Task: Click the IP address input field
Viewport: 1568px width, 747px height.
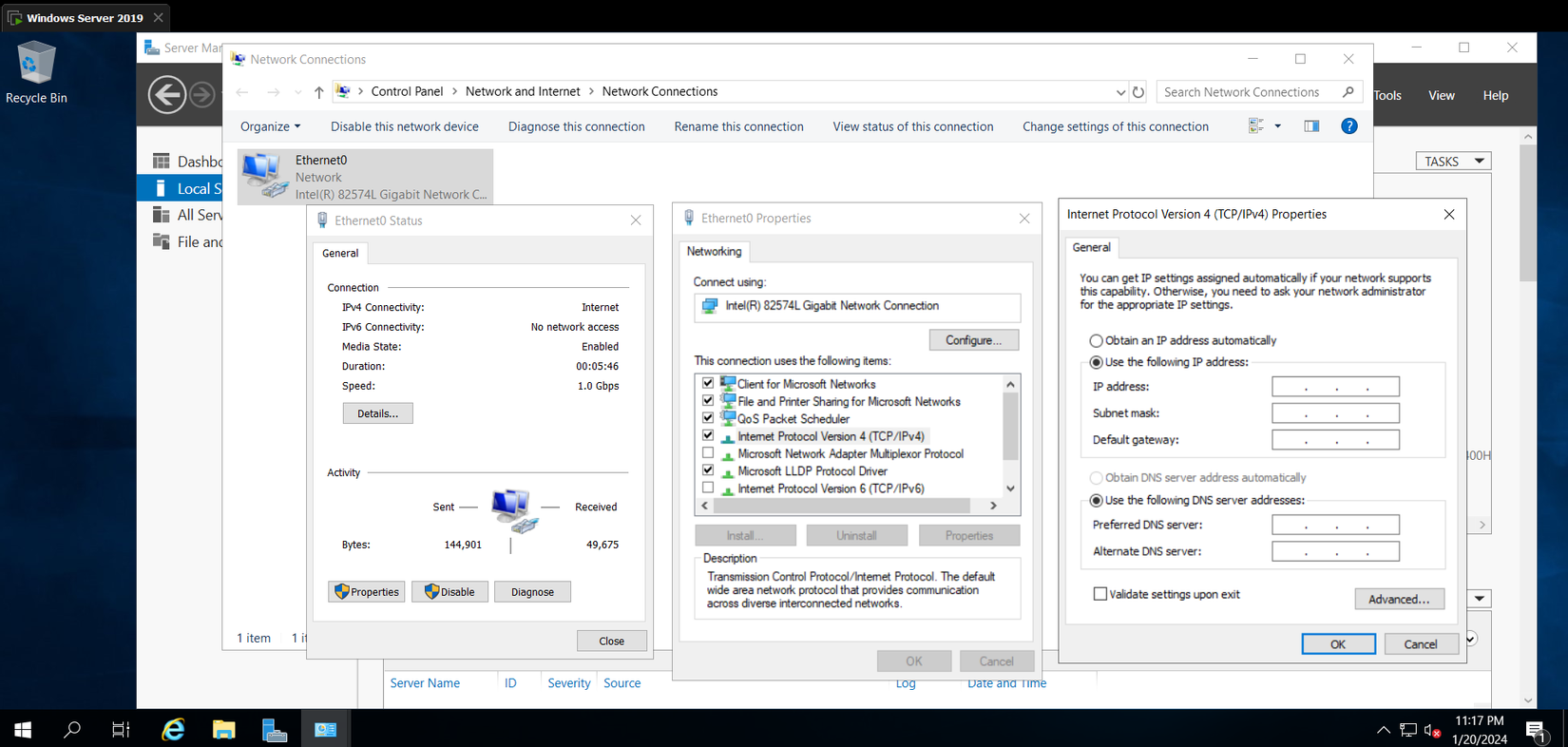Action: [x=1335, y=387]
